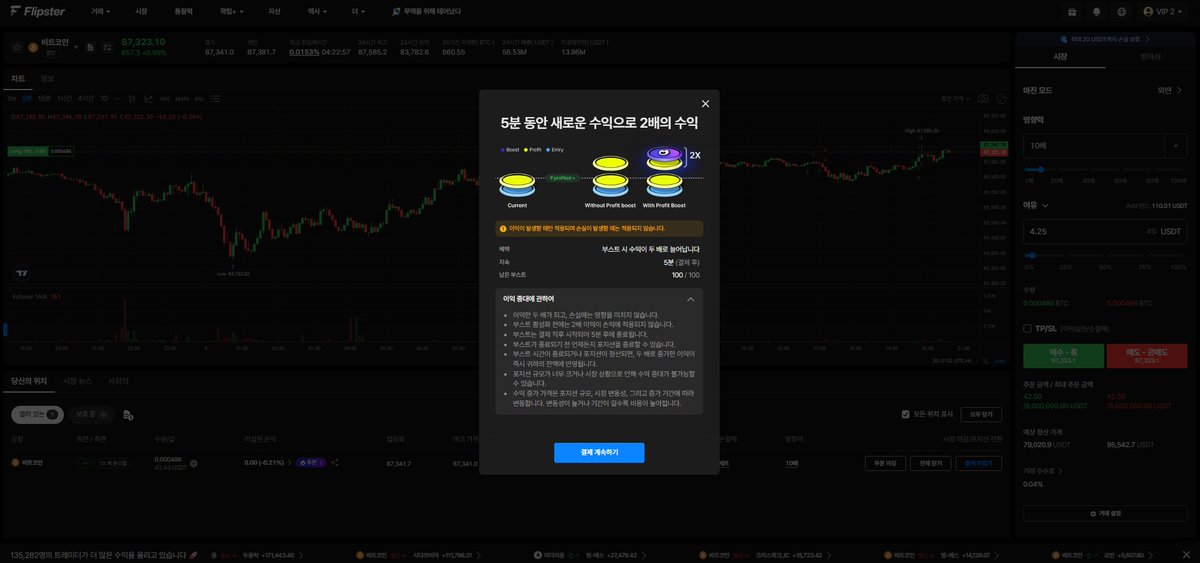The height and width of the screenshot is (563, 1200).
Task: Open the gift rewards icon in header
Action: click(1071, 12)
